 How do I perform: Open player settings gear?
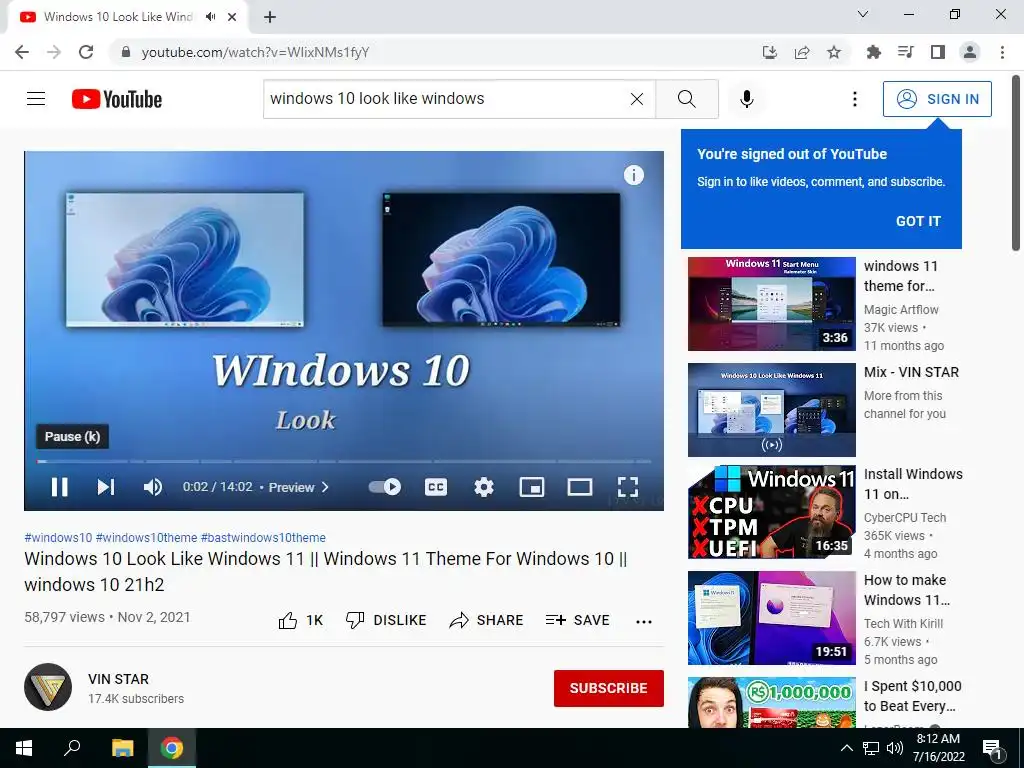click(x=484, y=487)
